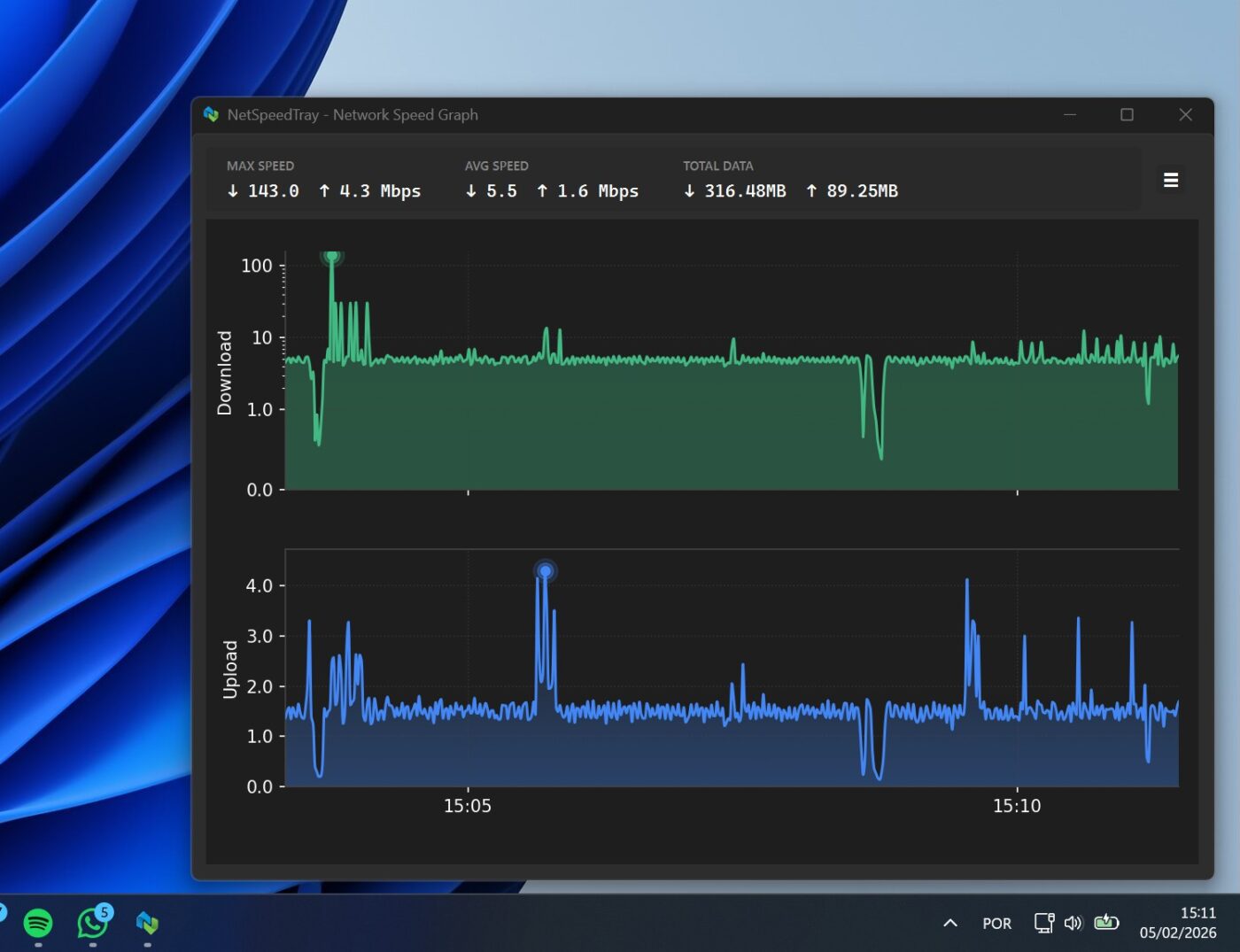
Task: Open Spotify from the taskbar
Action: point(38,923)
